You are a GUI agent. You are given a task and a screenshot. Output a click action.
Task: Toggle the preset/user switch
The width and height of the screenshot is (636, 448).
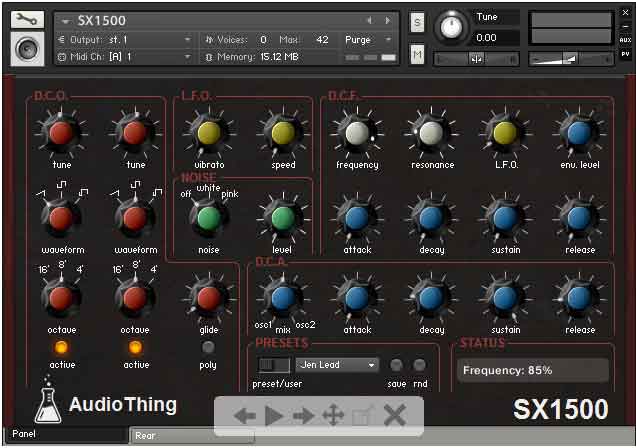coord(274,365)
